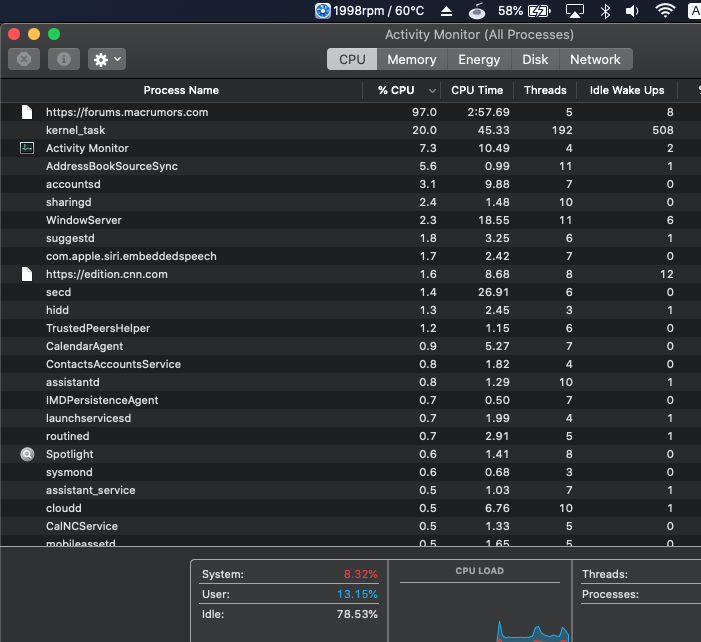
Task: Select the WindowServer process
Action: click(x=84, y=220)
